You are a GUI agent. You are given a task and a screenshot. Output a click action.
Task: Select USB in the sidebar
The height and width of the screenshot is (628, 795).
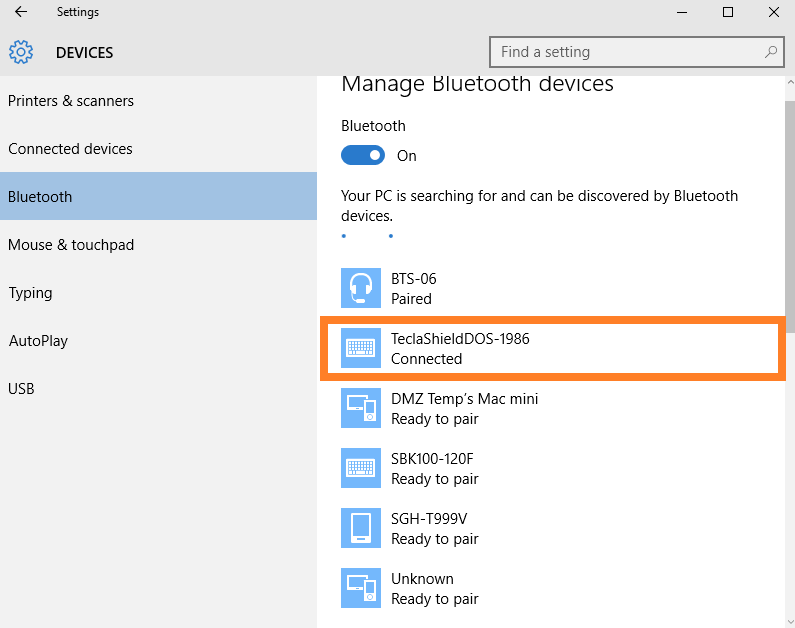tap(22, 389)
